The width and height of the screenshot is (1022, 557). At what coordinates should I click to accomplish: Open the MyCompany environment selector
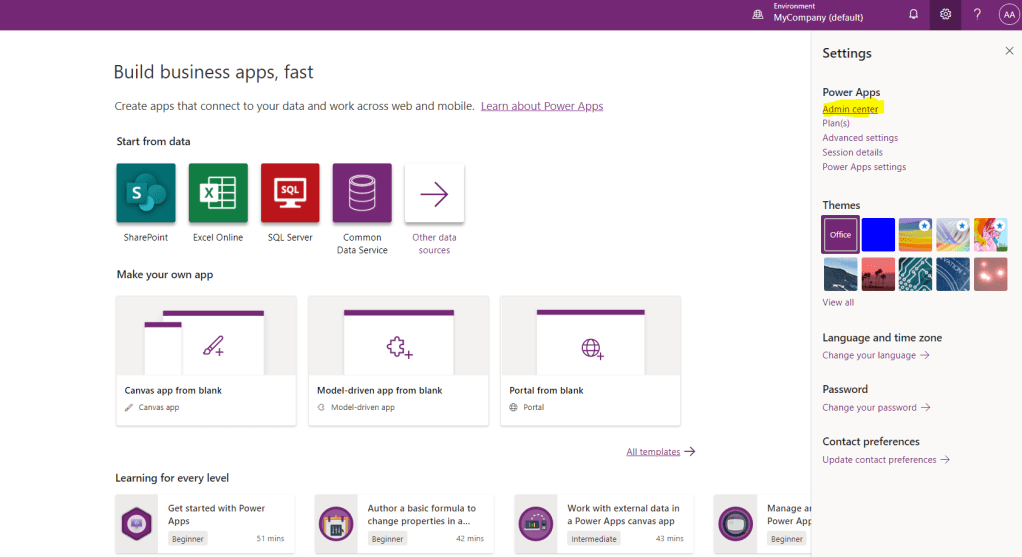(x=817, y=15)
